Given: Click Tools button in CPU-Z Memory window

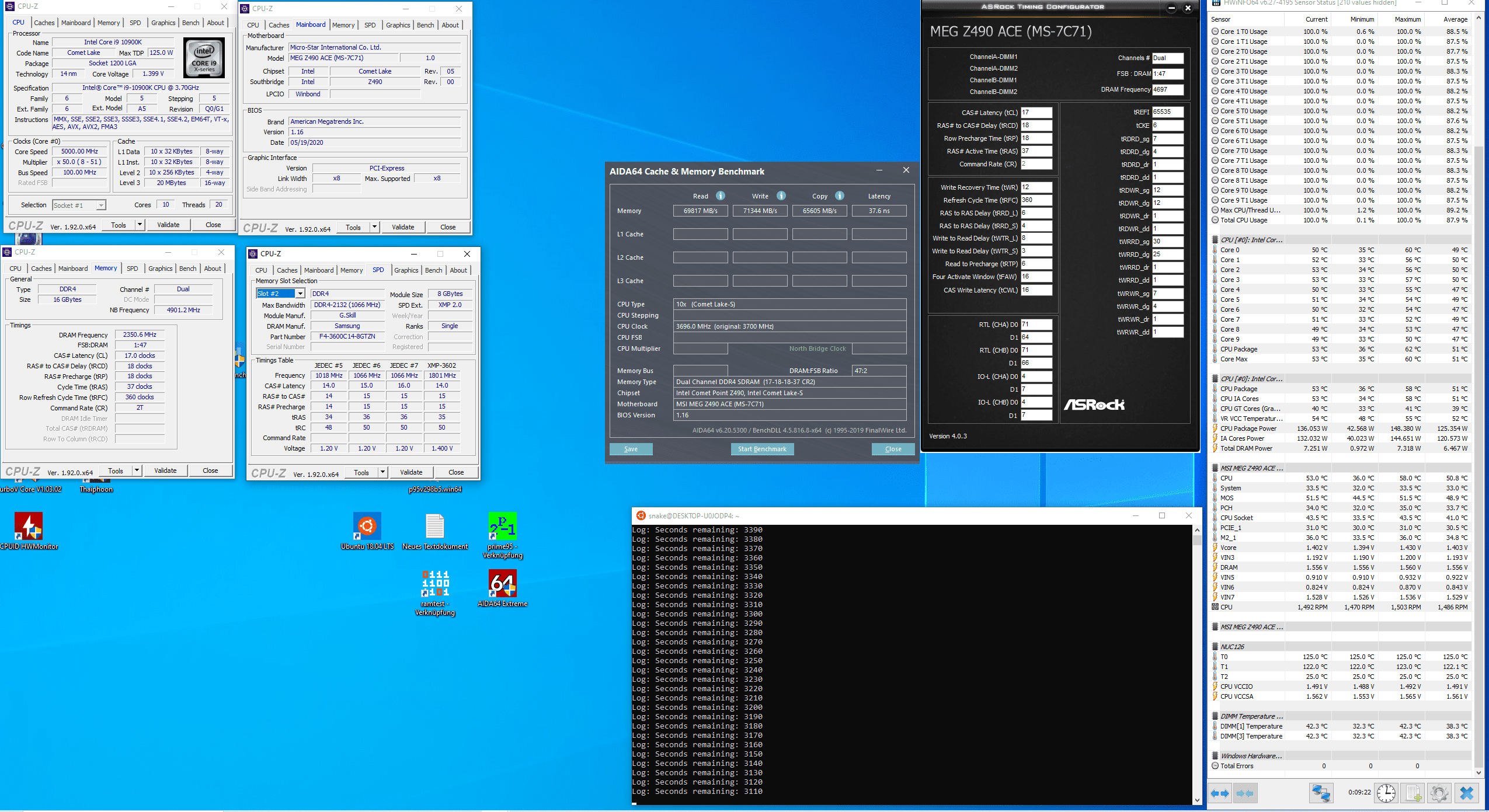Looking at the screenshot, I should (x=116, y=471).
